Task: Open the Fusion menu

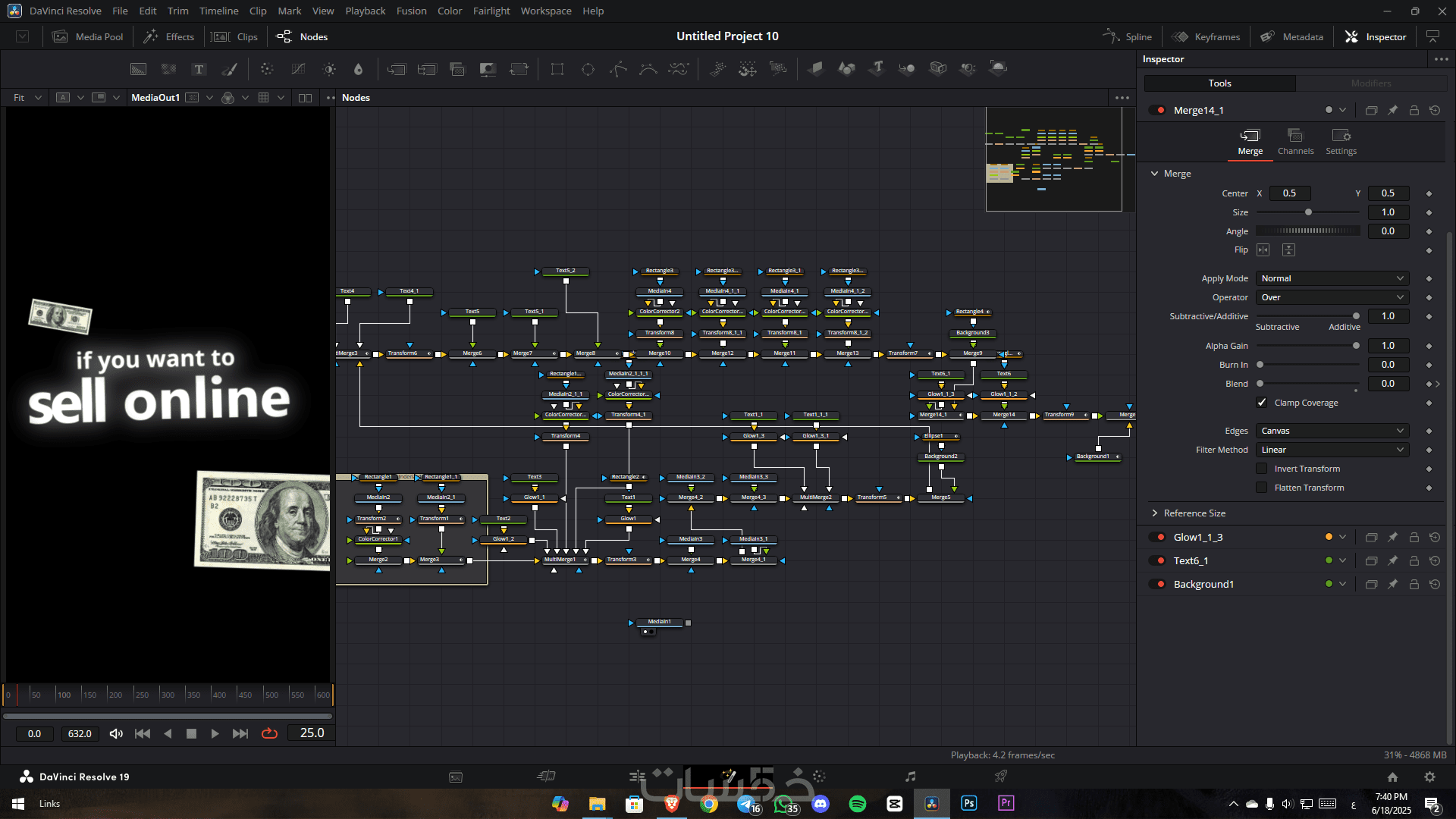Action: pos(411,11)
